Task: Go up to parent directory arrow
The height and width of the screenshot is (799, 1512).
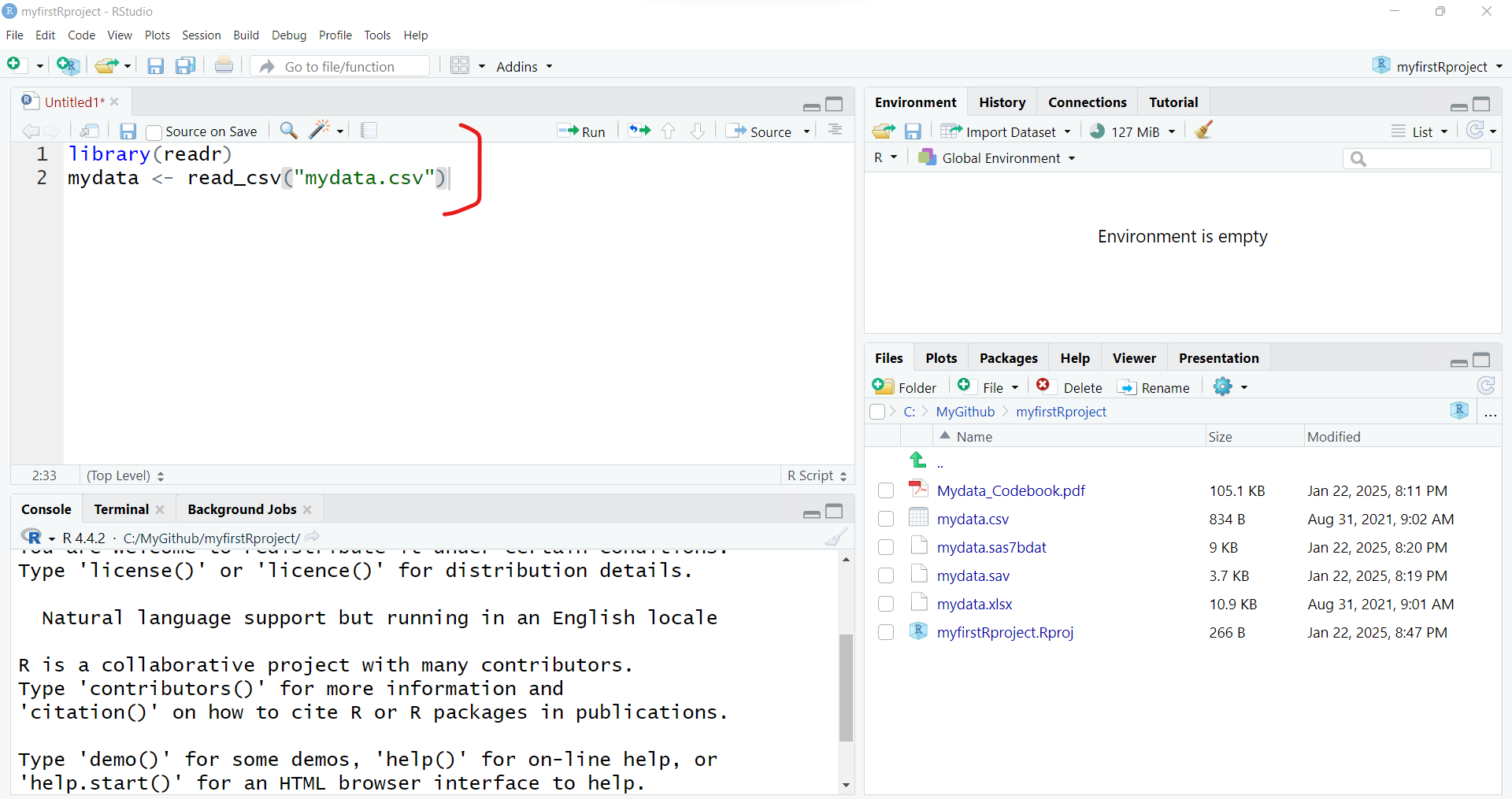Action: click(x=917, y=459)
